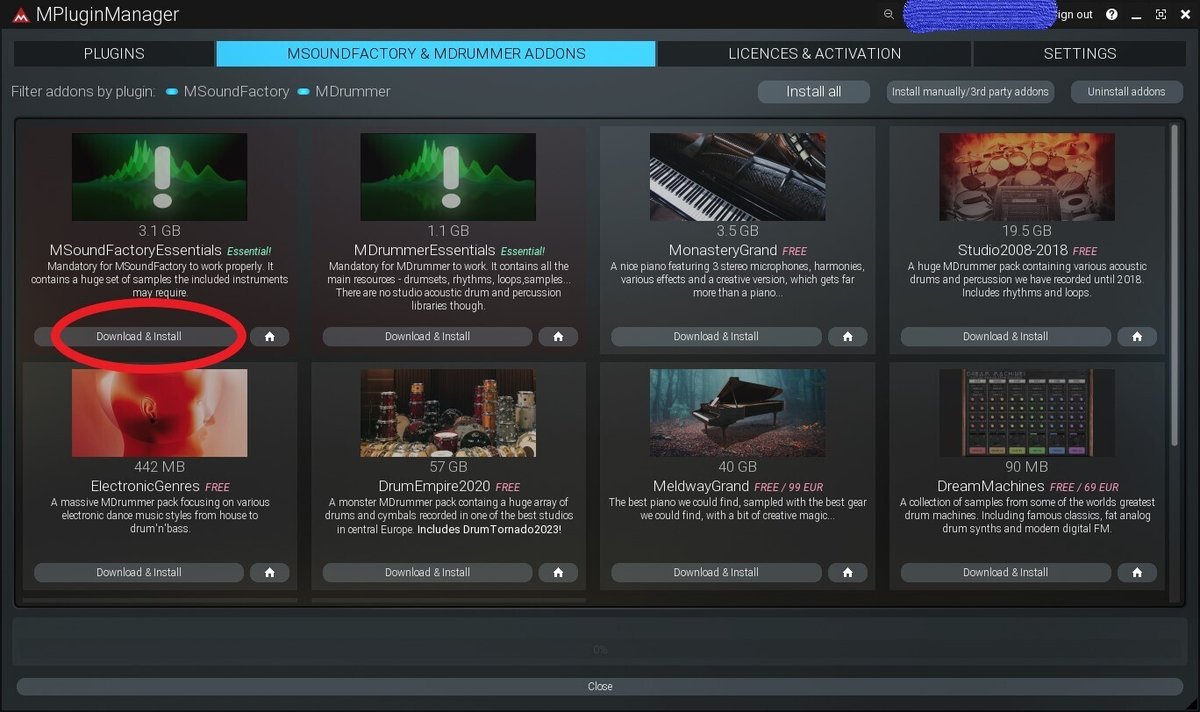This screenshot has width=1200, height=712.
Task: Click the DrumEmpire2020 title text
Action: (x=435, y=486)
